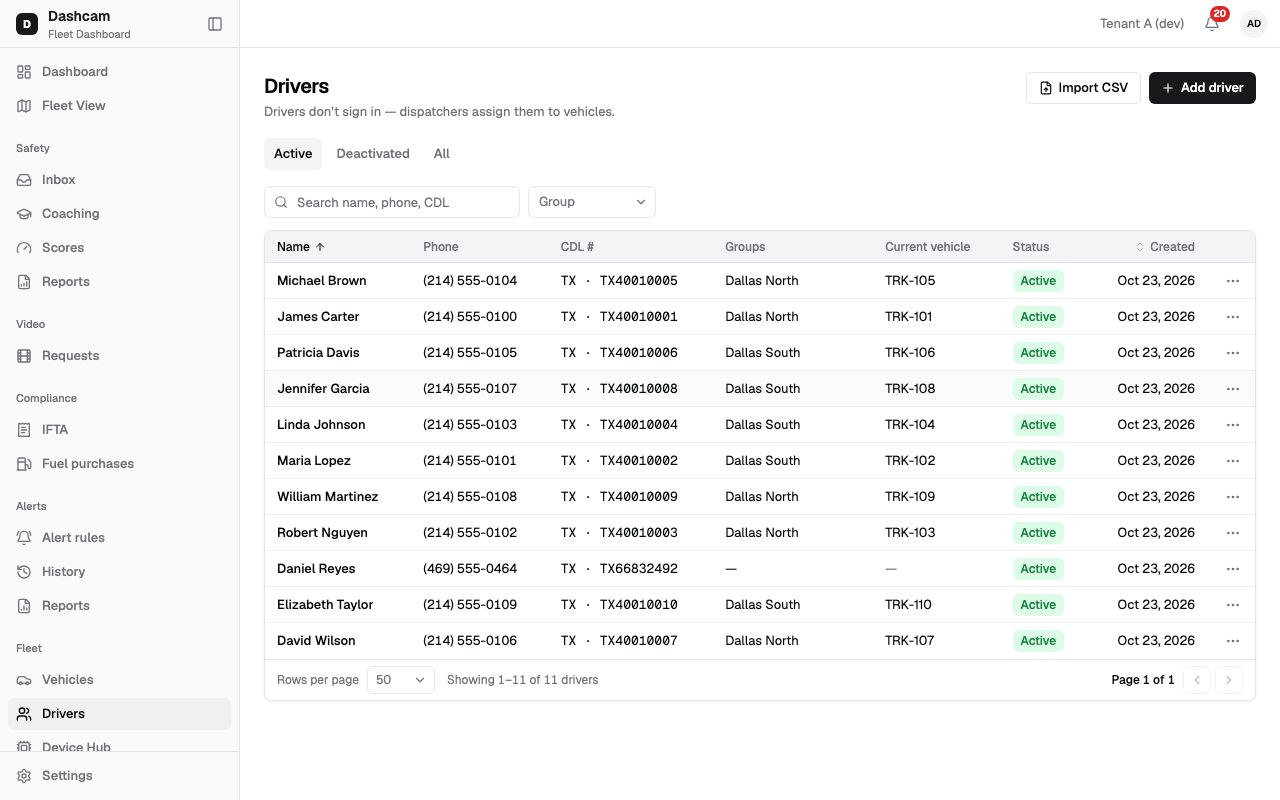1280x800 pixels.
Task: Go to previous page arrow
Action: [x=1197, y=680]
